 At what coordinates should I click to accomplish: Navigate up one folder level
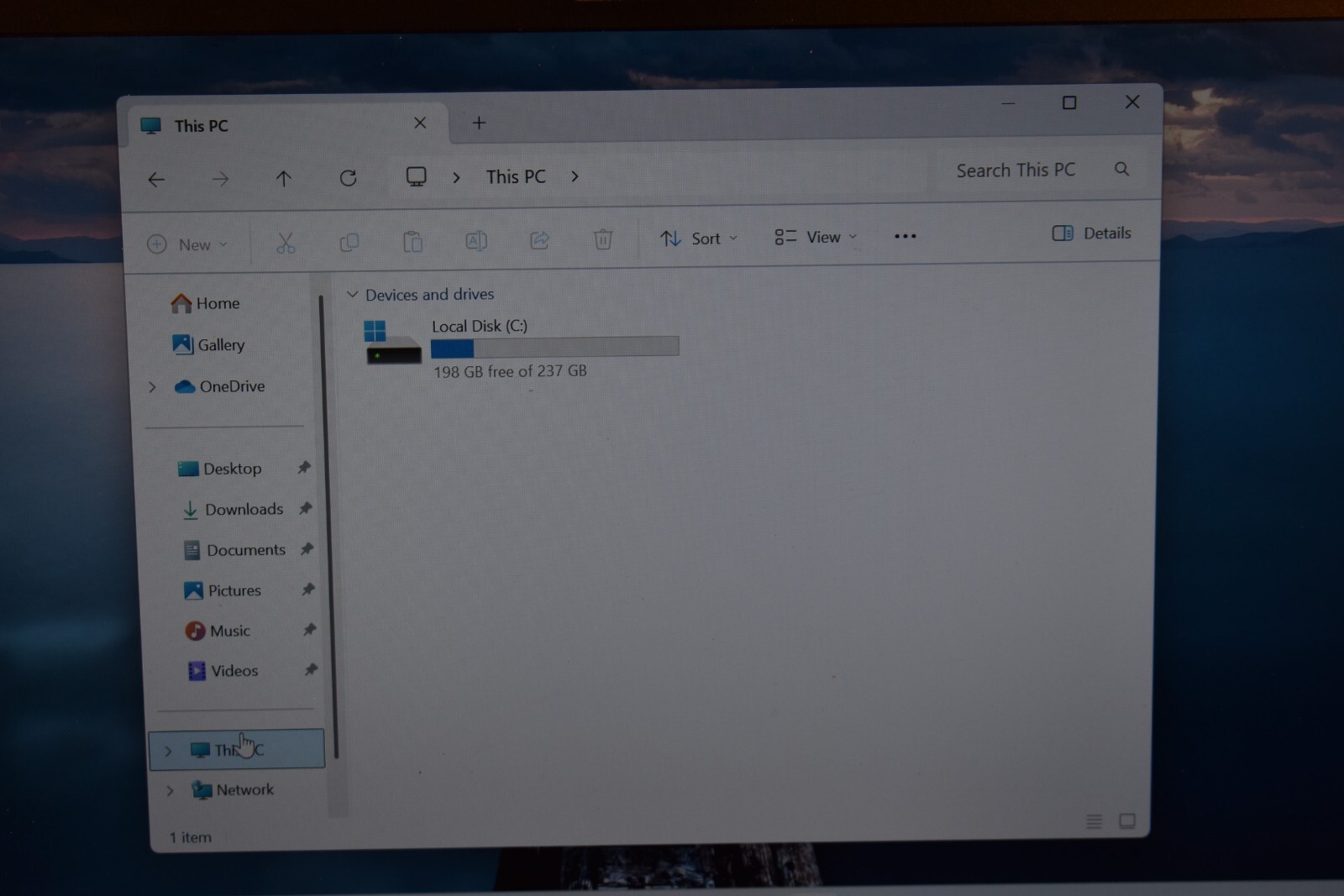click(x=284, y=179)
